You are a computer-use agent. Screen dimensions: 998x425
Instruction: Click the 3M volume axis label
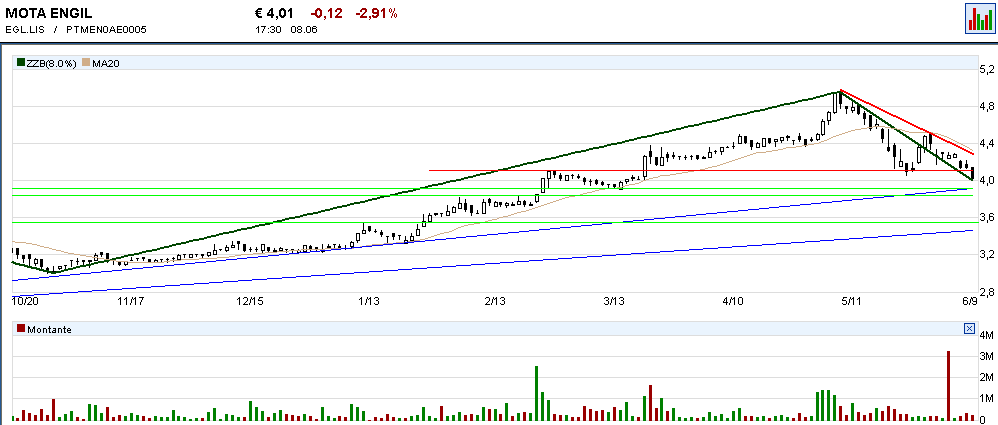click(x=987, y=356)
